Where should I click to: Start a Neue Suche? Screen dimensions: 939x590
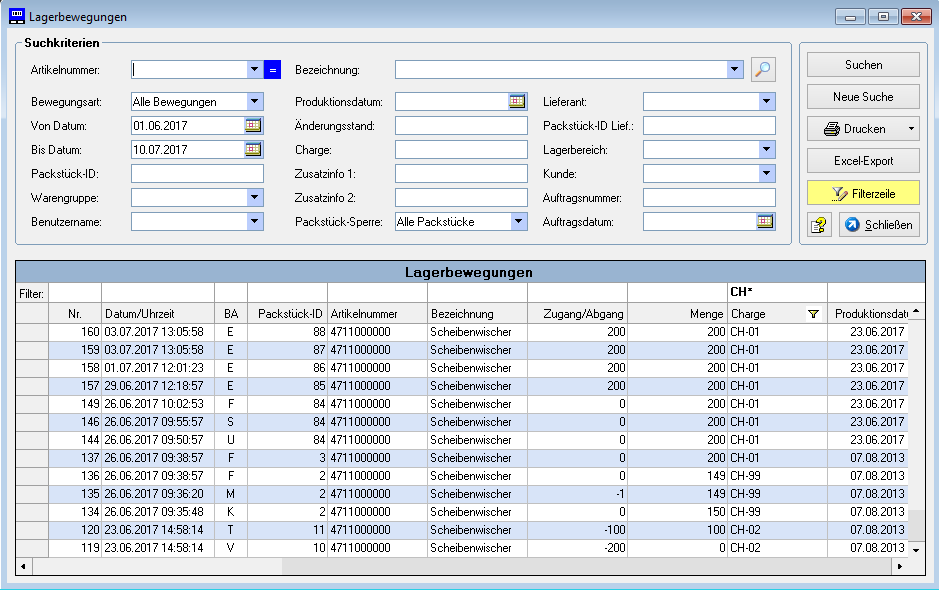click(x=863, y=97)
